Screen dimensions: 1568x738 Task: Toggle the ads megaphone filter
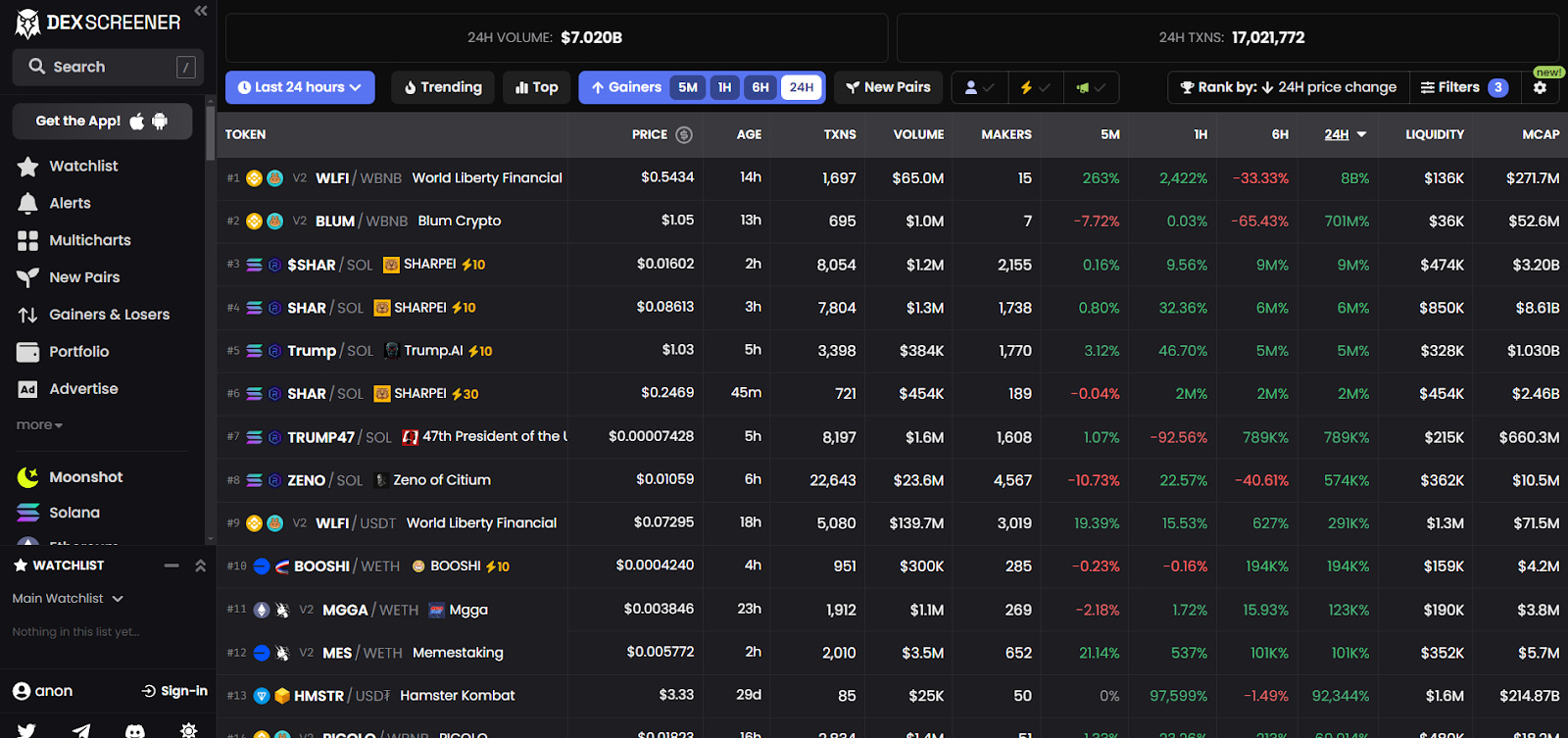tap(1091, 87)
